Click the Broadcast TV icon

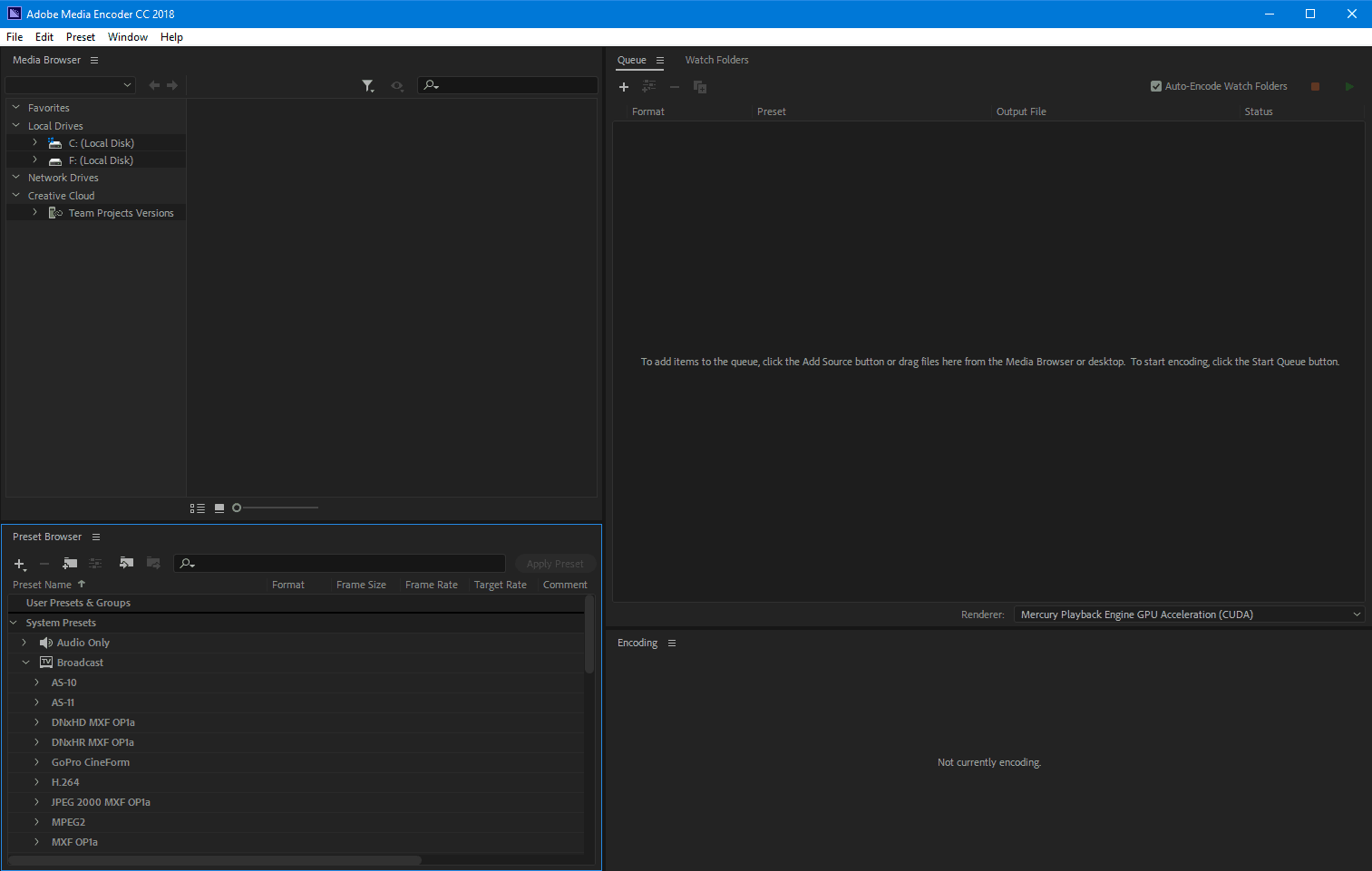pos(46,663)
